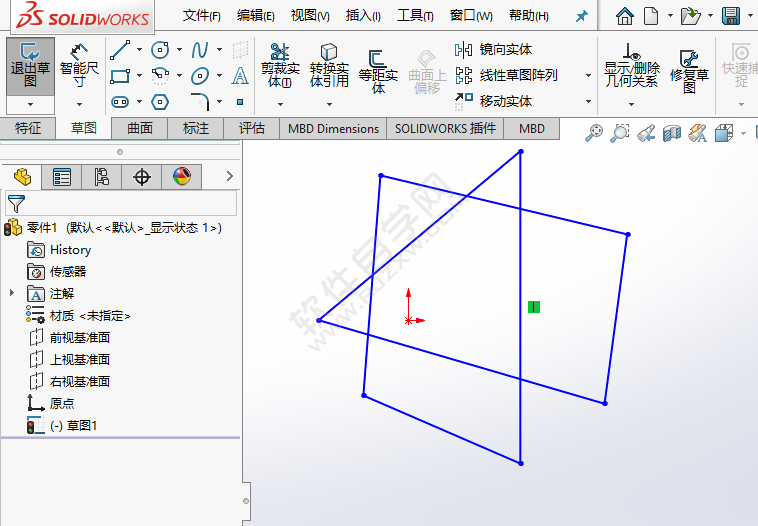Click Move Entities (移动实体)
This screenshot has width=758, height=526.
point(493,101)
